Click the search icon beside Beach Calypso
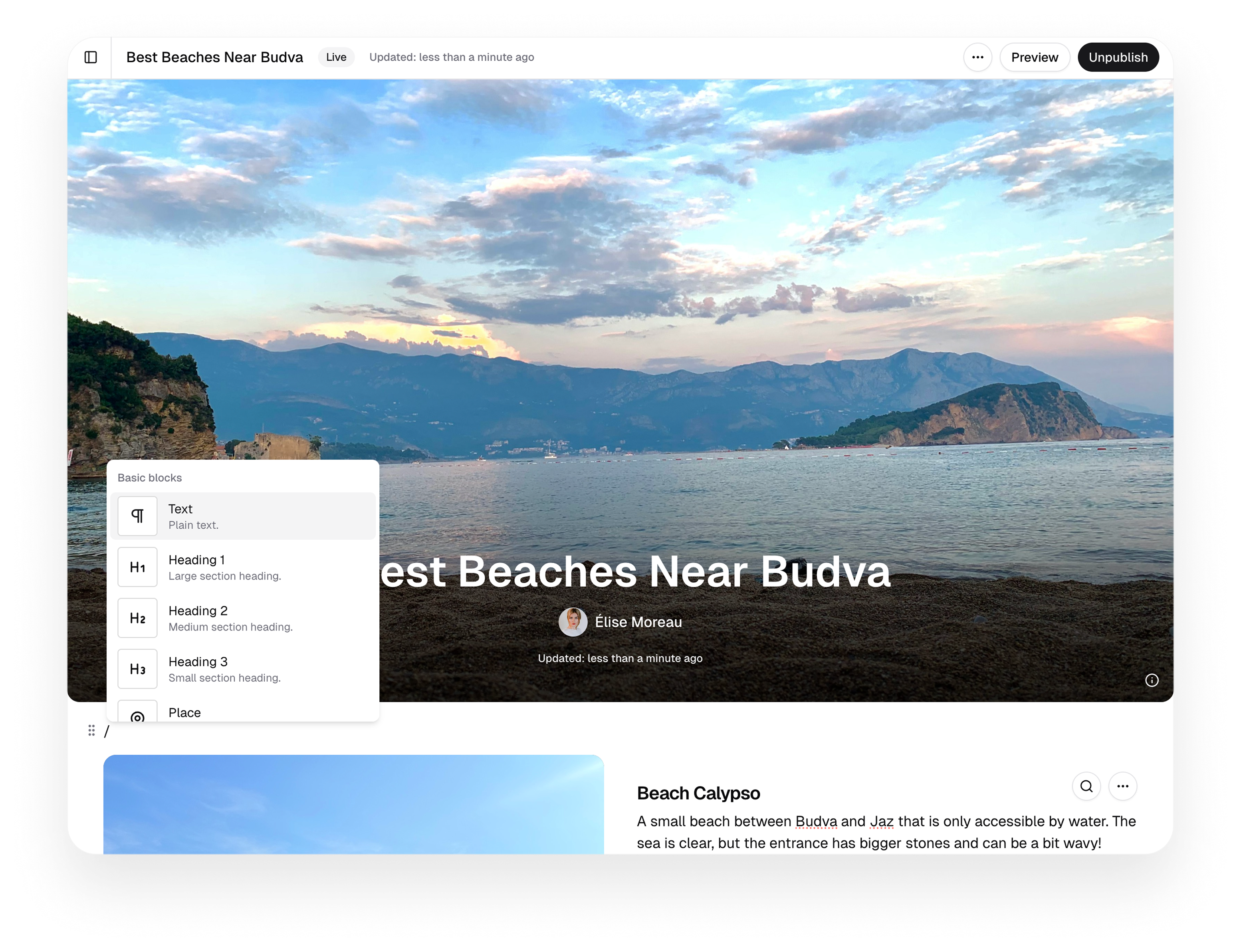 click(1086, 787)
